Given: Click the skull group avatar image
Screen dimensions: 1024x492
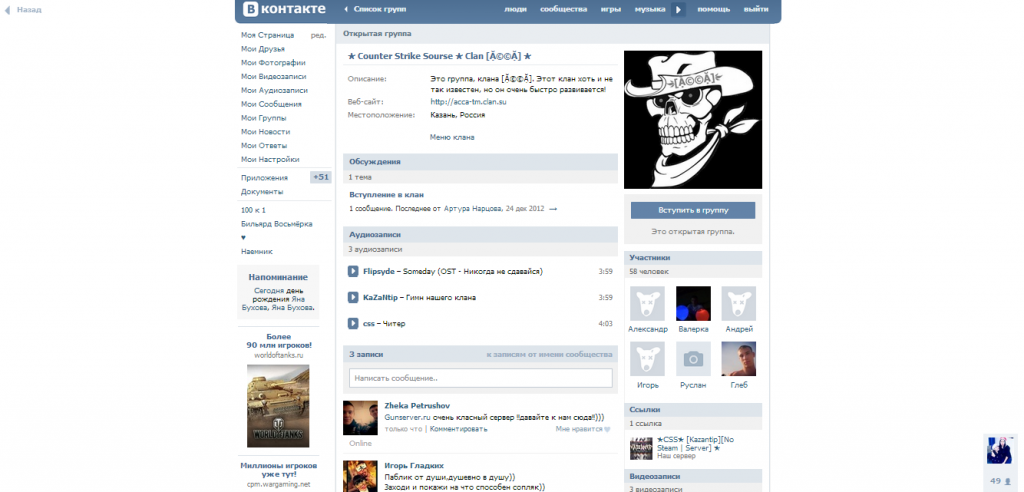Looking at the screenshot, I should point(692,119).
